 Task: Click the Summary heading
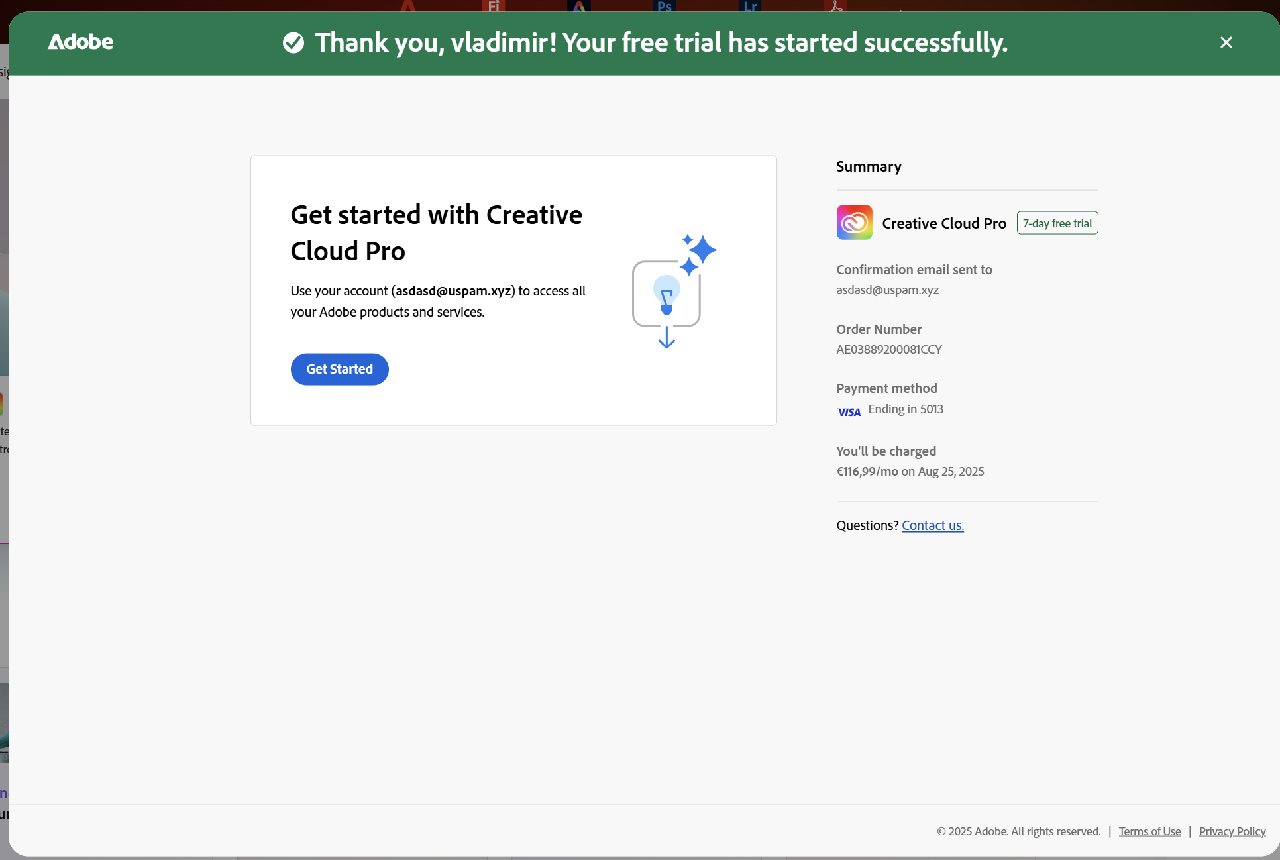pos(869,167)
